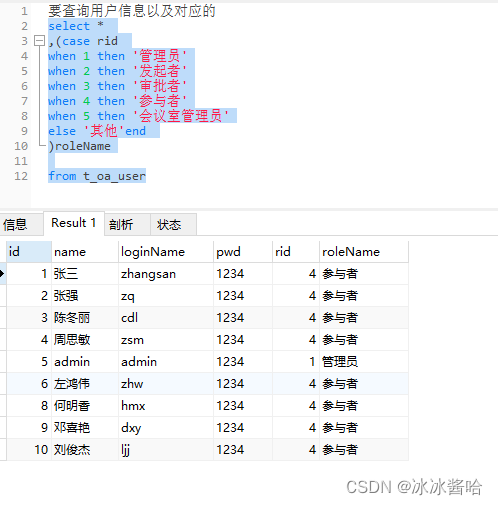Place cursor in the comment on line 1
The width and height of the screenshot is (498, 505).
click(132, 11)
